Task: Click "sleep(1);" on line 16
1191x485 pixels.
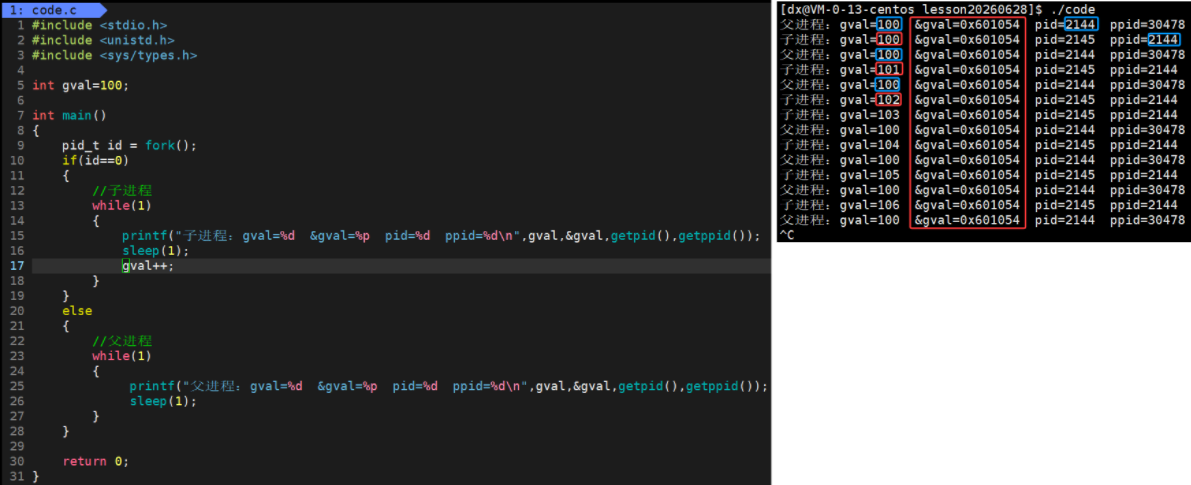Action: point(156,250)
